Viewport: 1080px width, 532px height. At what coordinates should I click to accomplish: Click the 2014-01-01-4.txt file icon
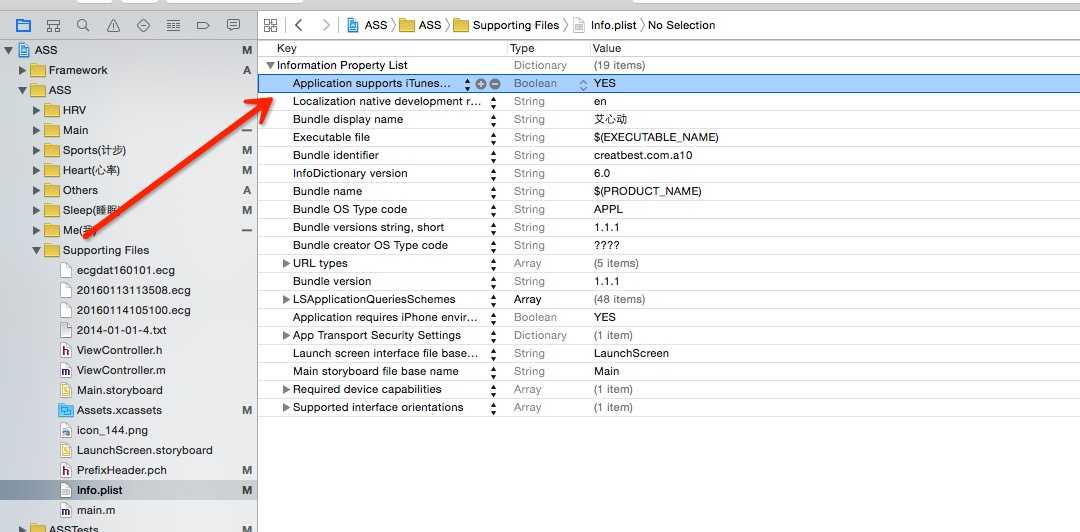tap(65, 330)
